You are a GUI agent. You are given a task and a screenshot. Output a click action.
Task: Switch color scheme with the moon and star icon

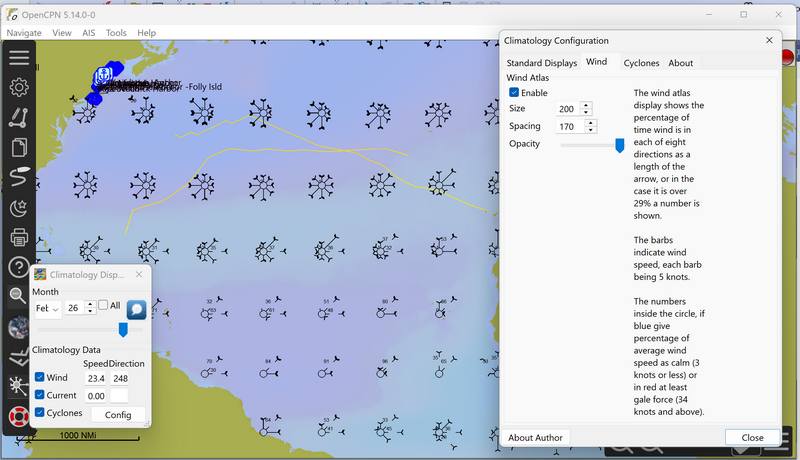[19, 208]
